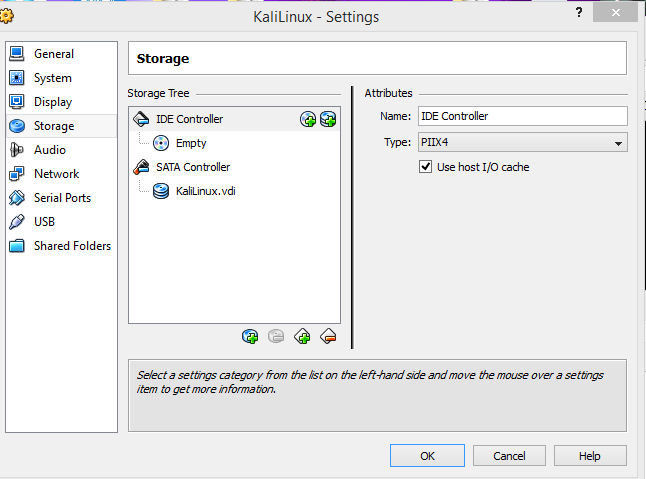Click the Name field containing IDE Controller

(523, 116)
